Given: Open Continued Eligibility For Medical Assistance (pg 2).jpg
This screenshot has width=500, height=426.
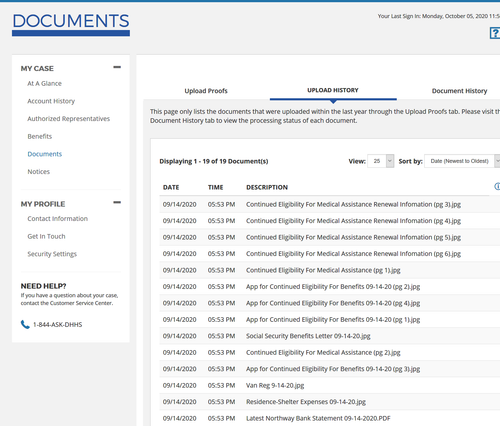Looking at the screenshot, I should (x=323, y=352).
